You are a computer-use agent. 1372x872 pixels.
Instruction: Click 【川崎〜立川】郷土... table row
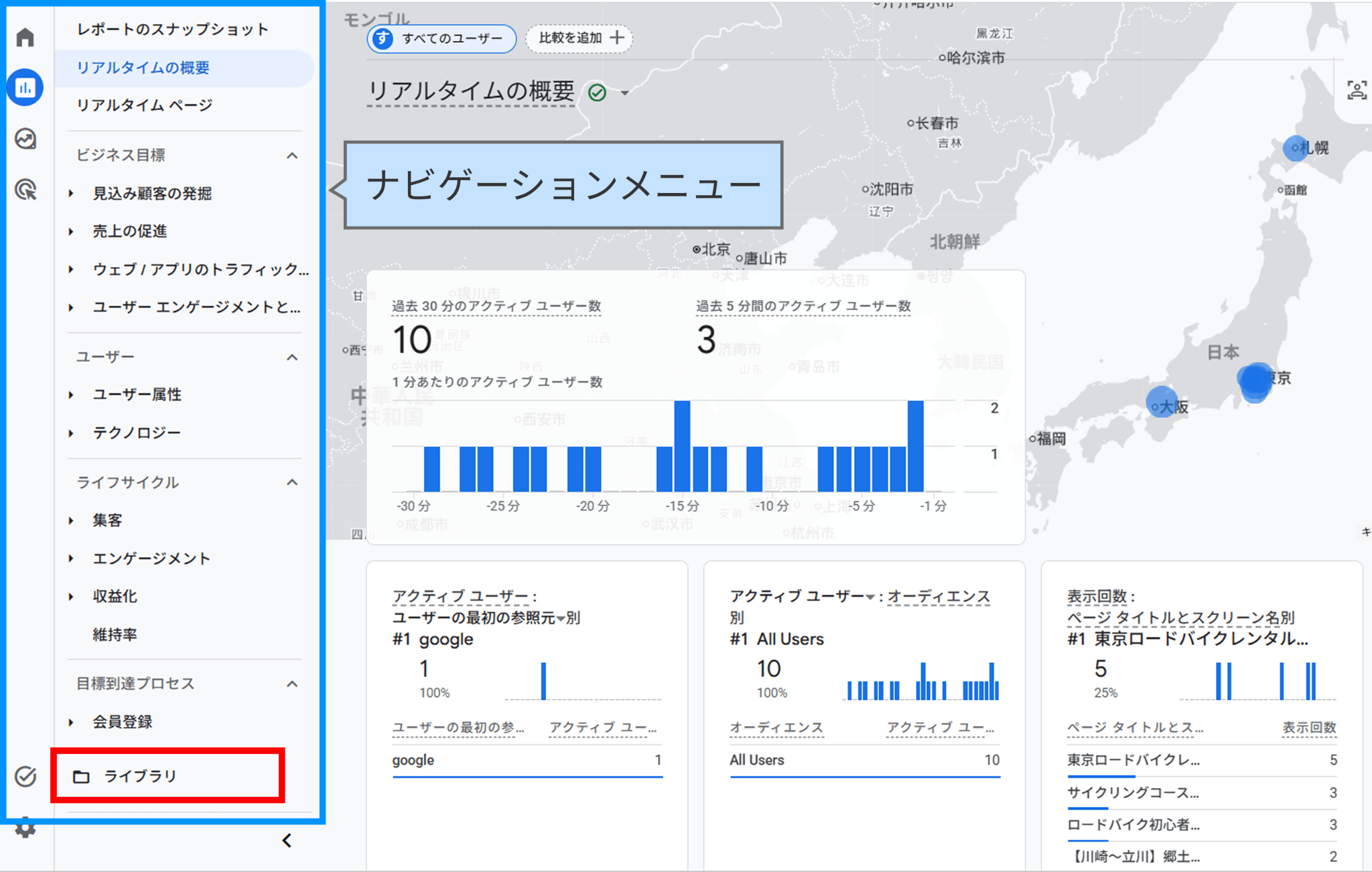coord(1202,857)
